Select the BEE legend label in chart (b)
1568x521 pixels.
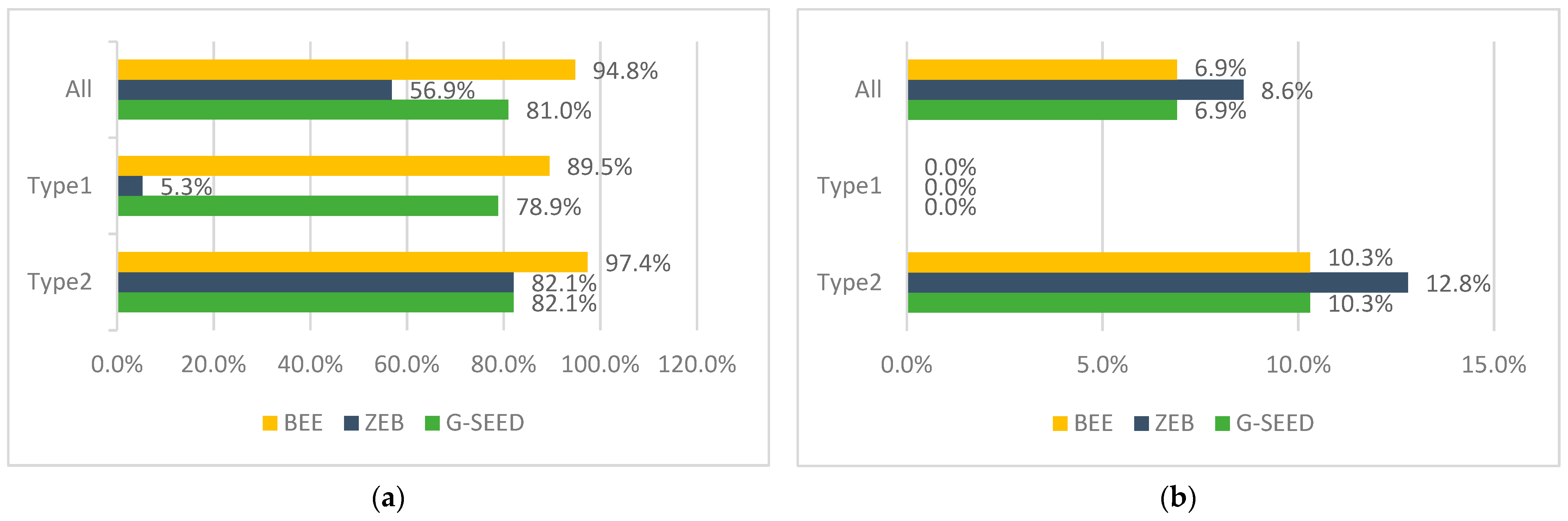(1093, 423)
